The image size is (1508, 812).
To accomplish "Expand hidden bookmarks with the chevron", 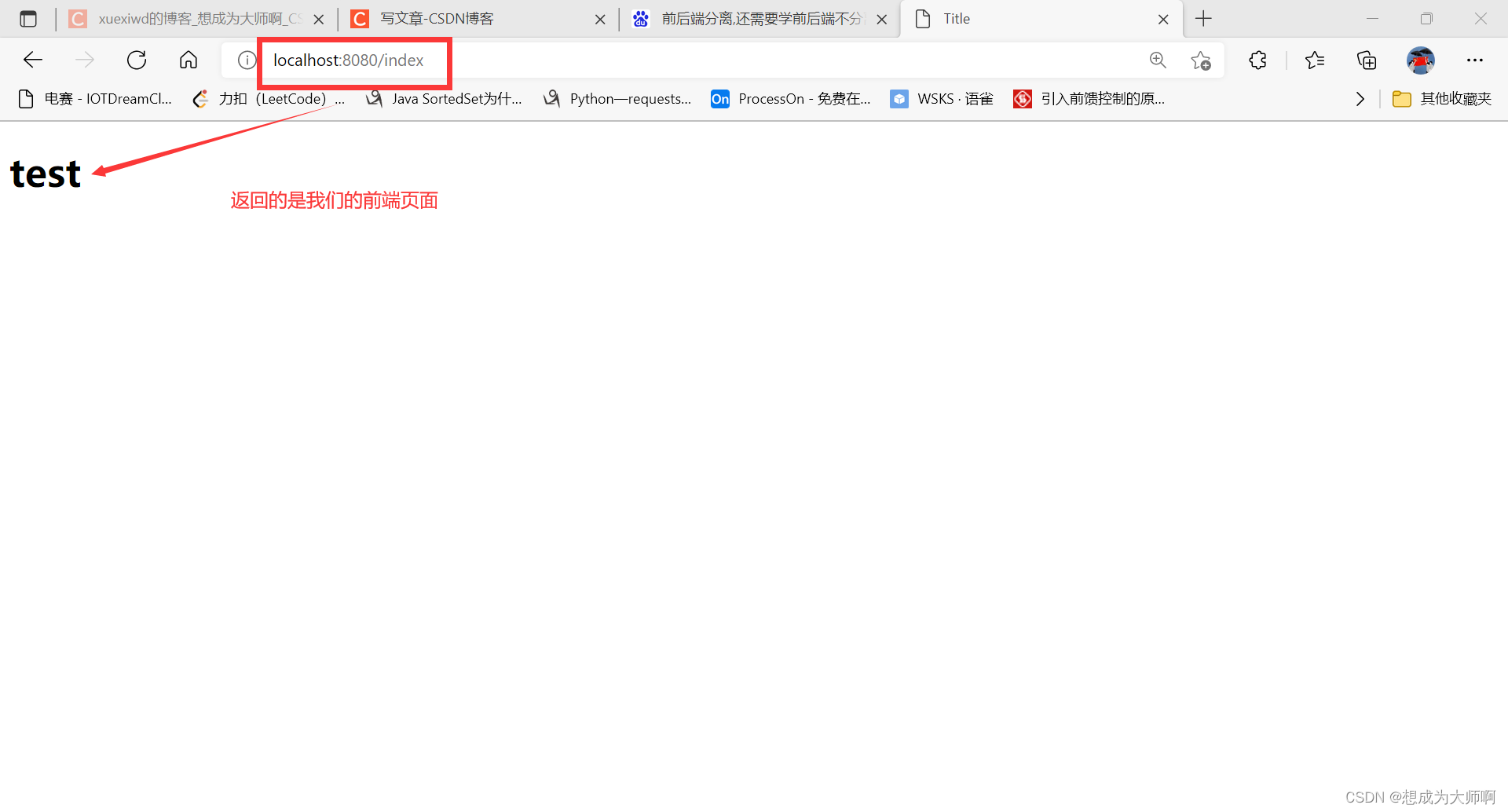I will pos(1360,98).
